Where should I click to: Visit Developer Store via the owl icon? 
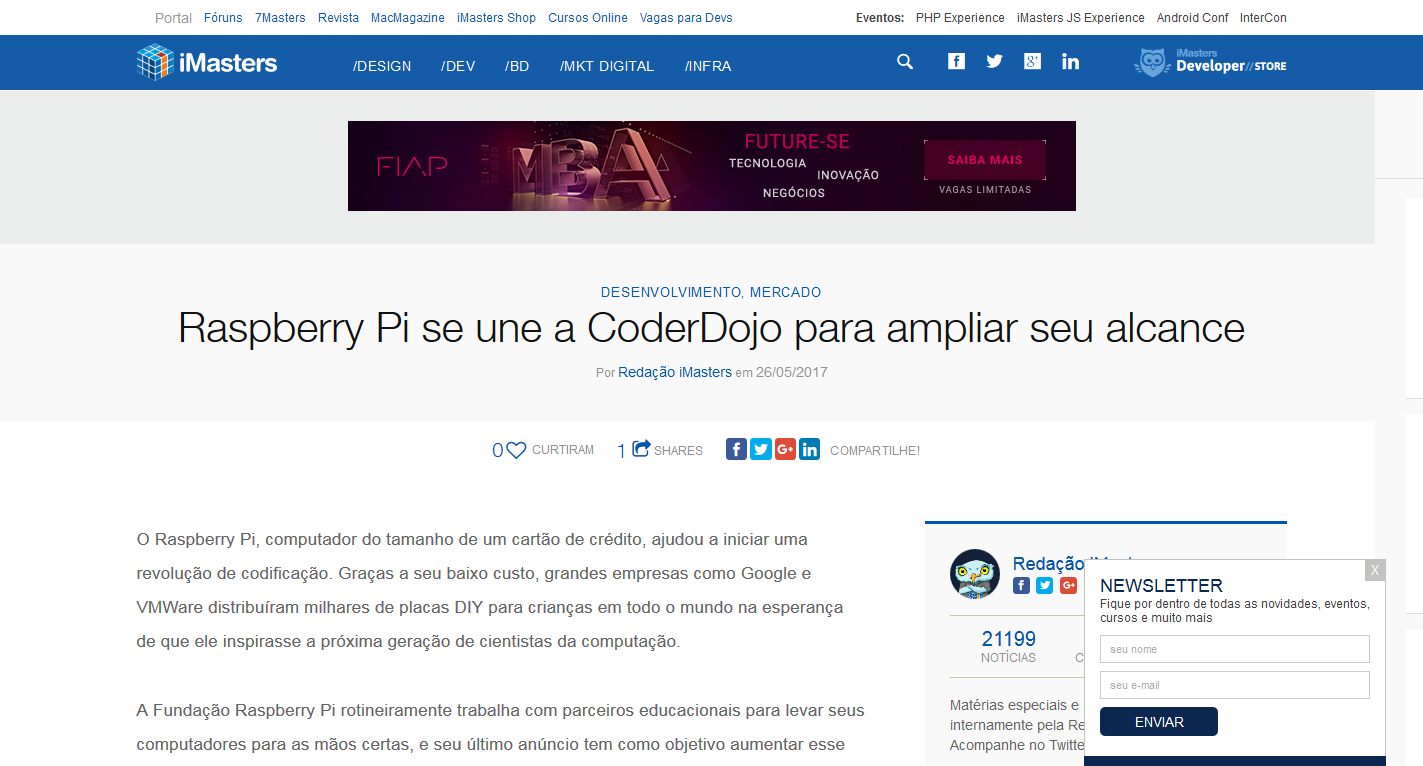pos(1152,61)
